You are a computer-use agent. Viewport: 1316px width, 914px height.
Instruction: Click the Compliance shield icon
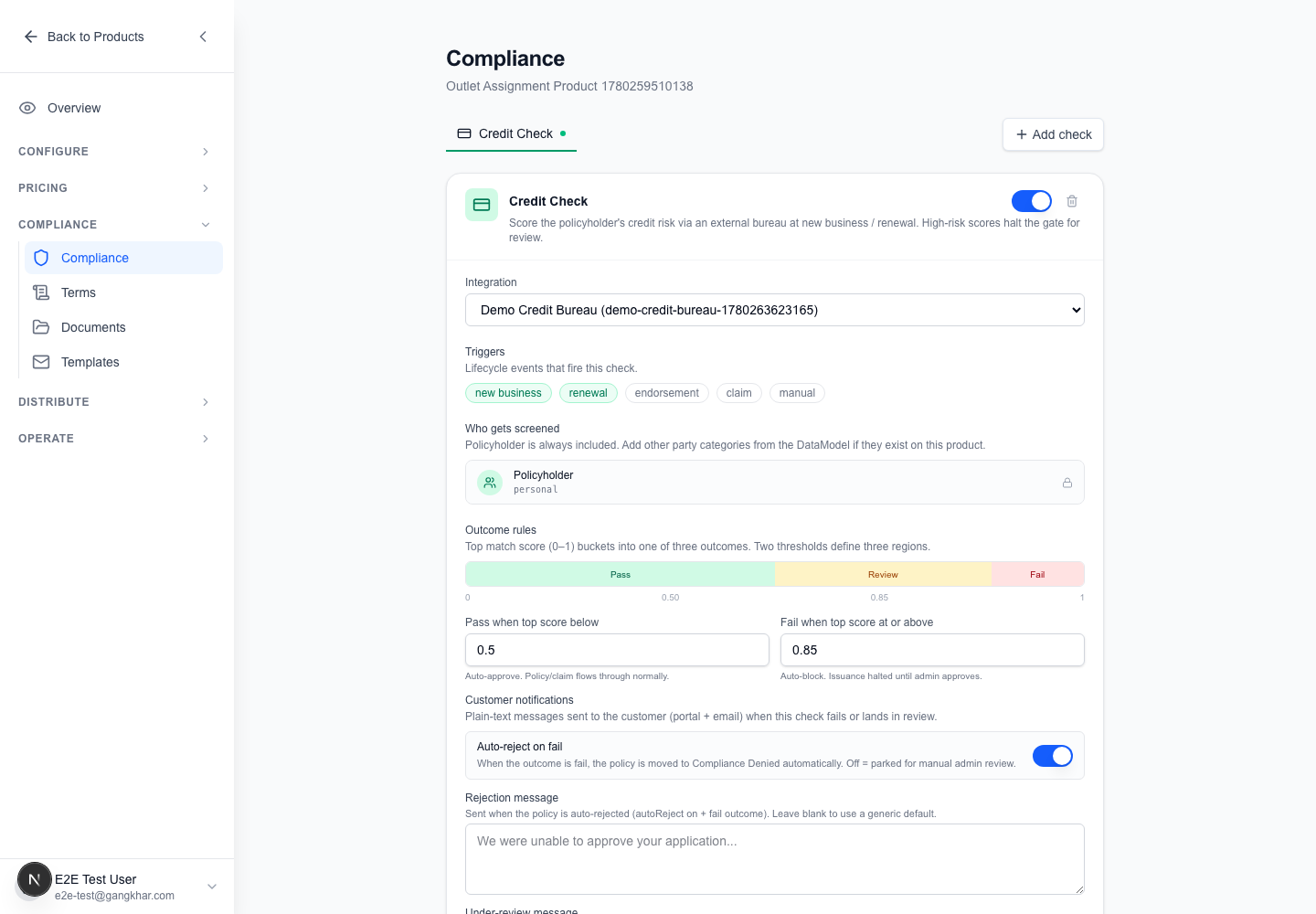pos(41,258)
